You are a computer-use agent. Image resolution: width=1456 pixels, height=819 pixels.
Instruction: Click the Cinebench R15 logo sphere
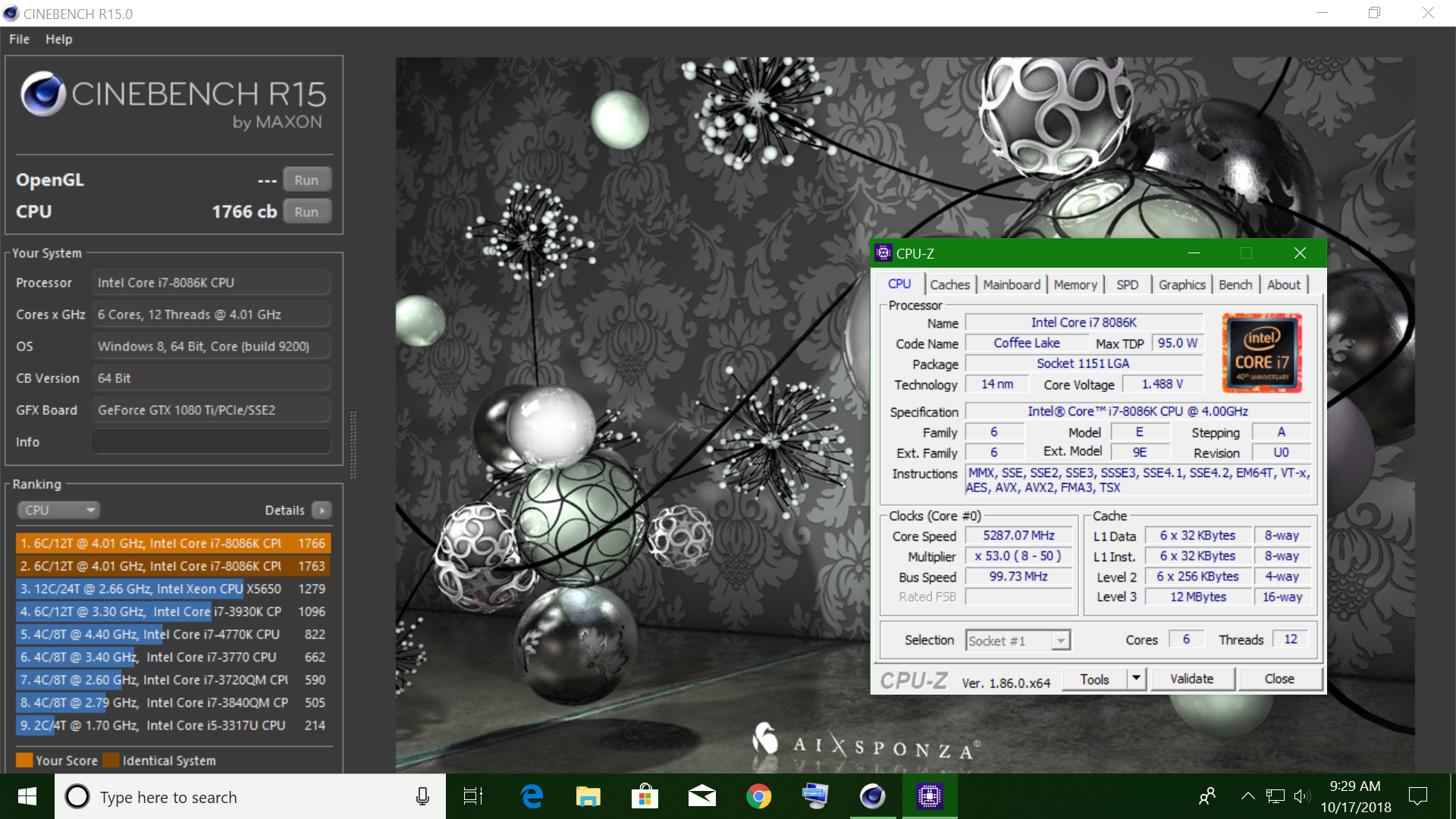tap(42, 94)
